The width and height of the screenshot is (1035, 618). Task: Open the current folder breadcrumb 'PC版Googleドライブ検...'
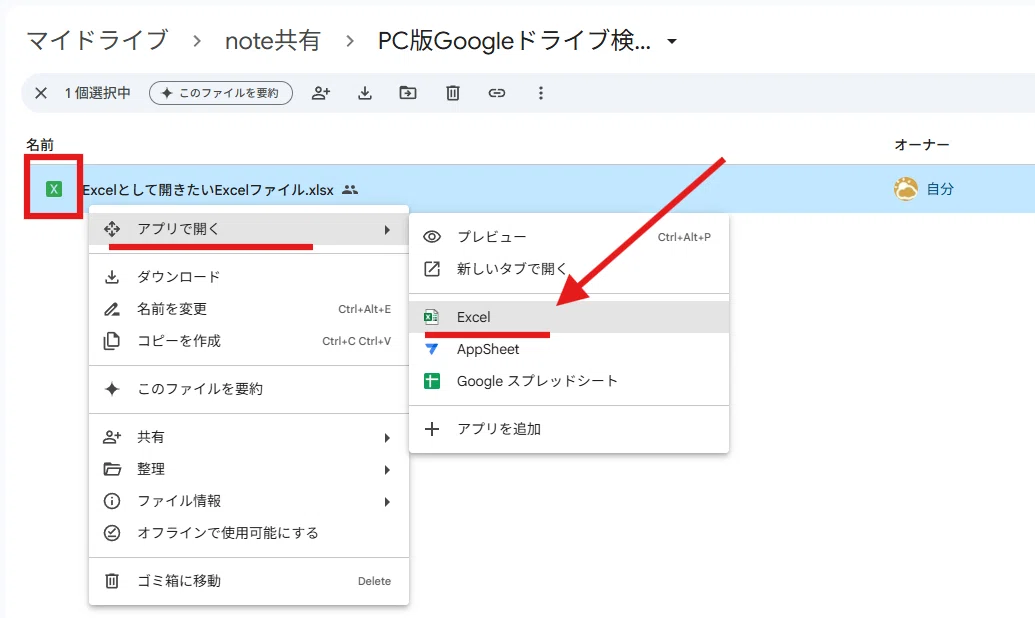(514, 41)
